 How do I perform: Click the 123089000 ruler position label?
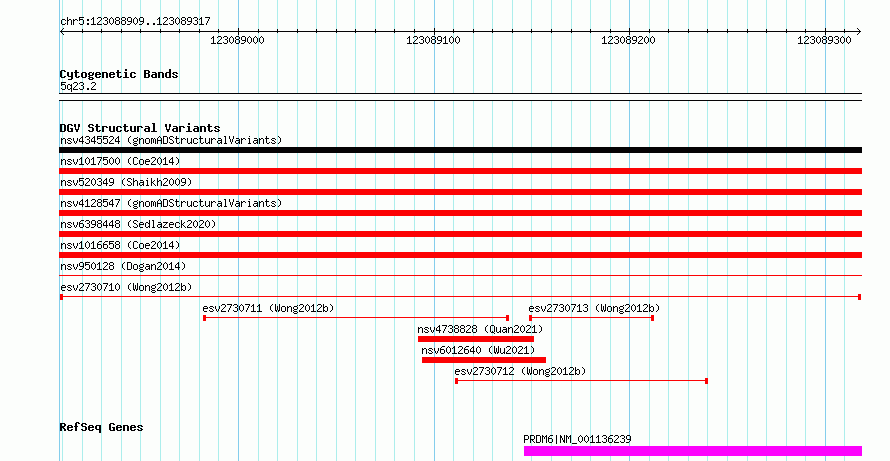point(237,40)
